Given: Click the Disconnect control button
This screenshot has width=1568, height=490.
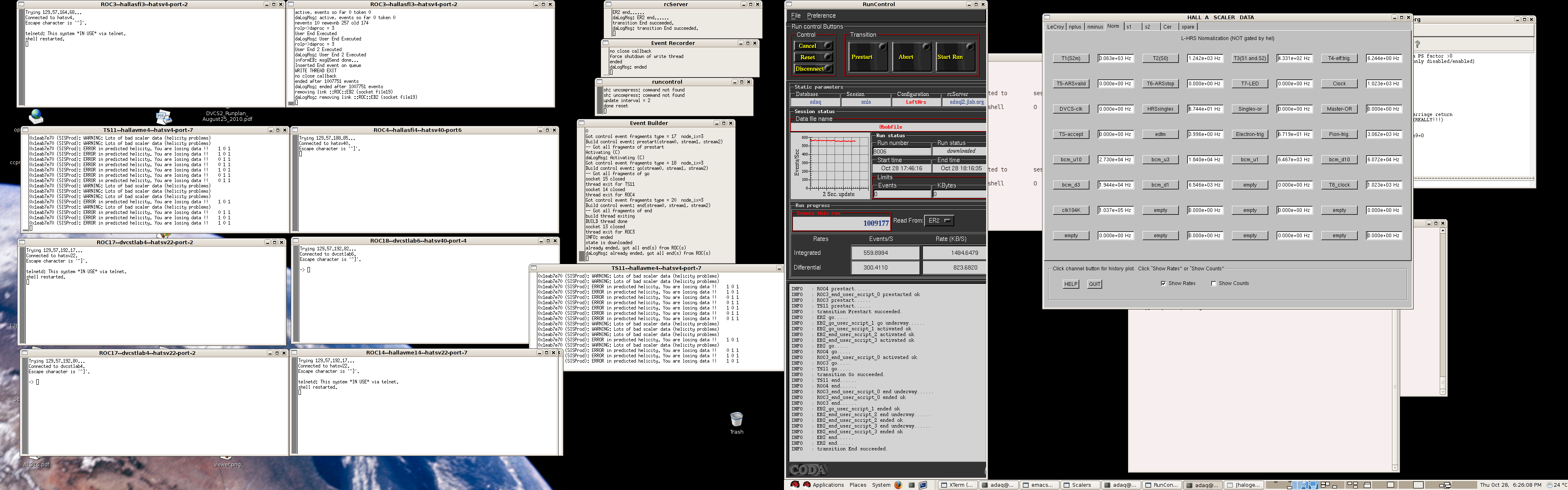Looking at the screenshot, I should pos(813,69).
